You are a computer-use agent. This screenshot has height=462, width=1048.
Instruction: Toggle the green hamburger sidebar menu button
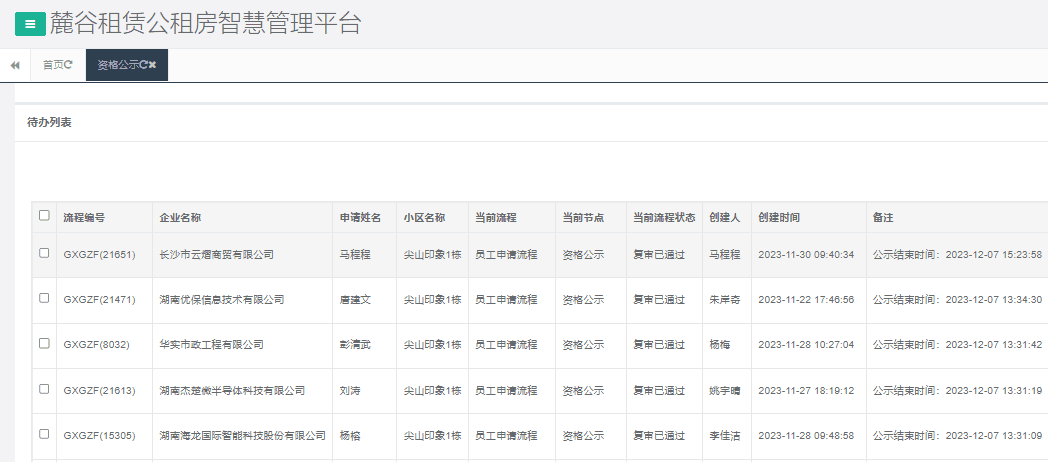30,24
